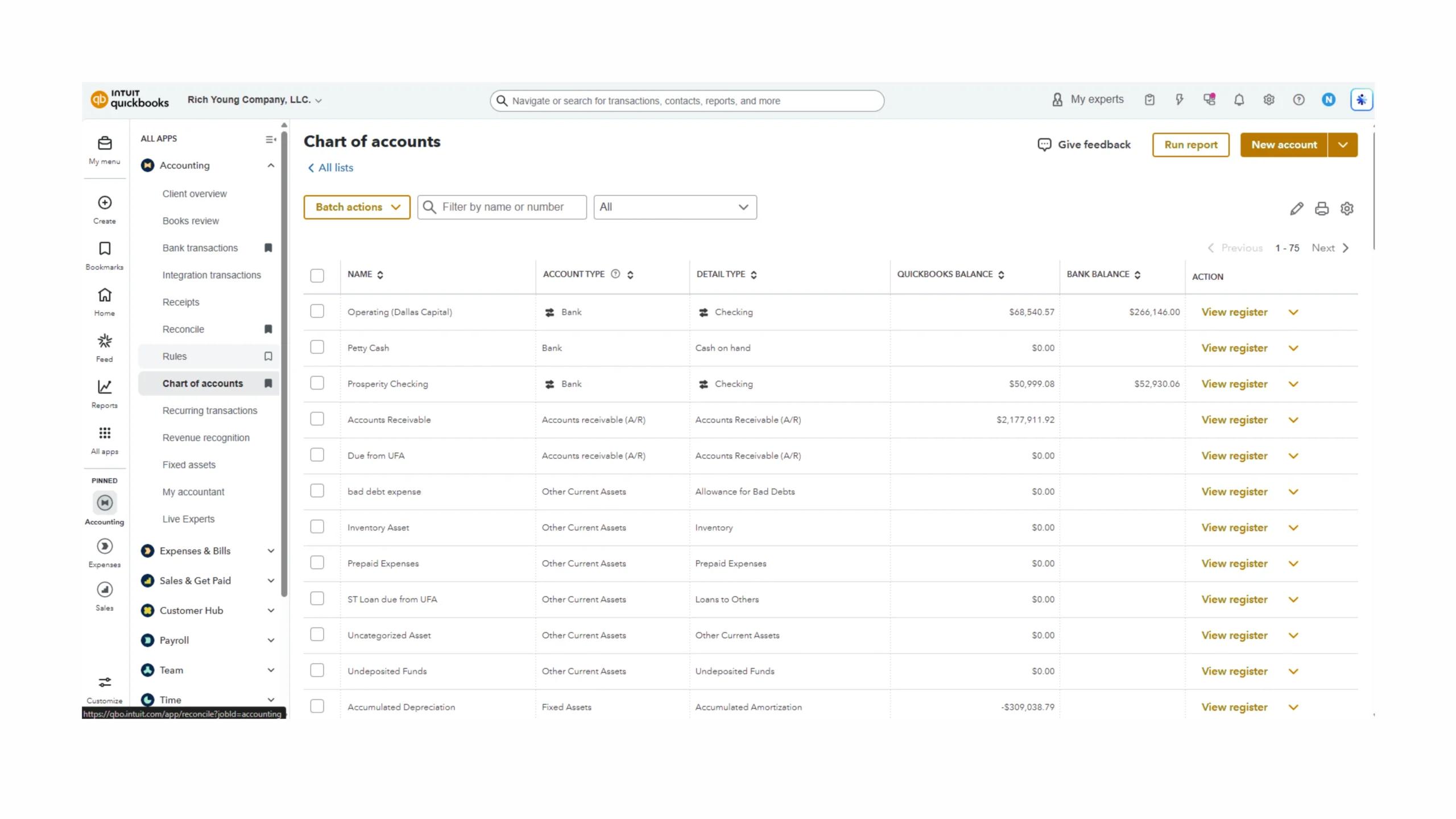
Task: Expand the Expenses & Bills menu section
Action: click(x=208, y=551)
